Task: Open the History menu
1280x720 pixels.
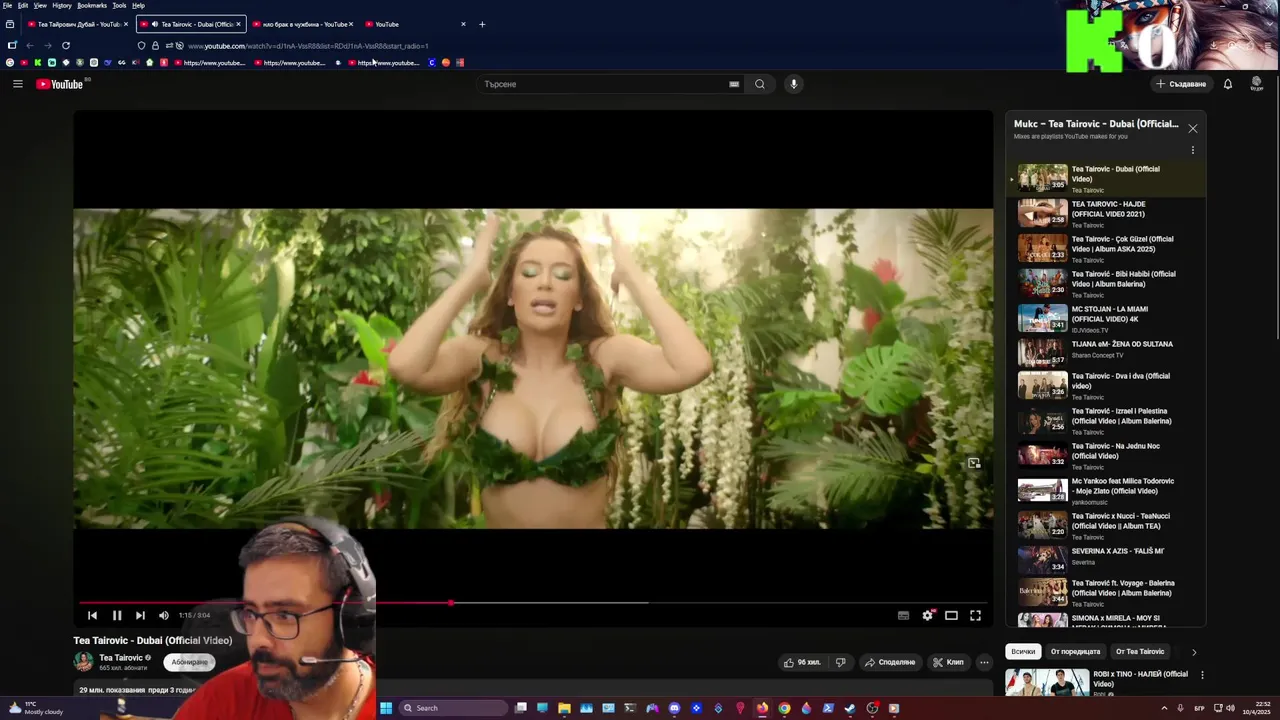Action: (62, 5)
